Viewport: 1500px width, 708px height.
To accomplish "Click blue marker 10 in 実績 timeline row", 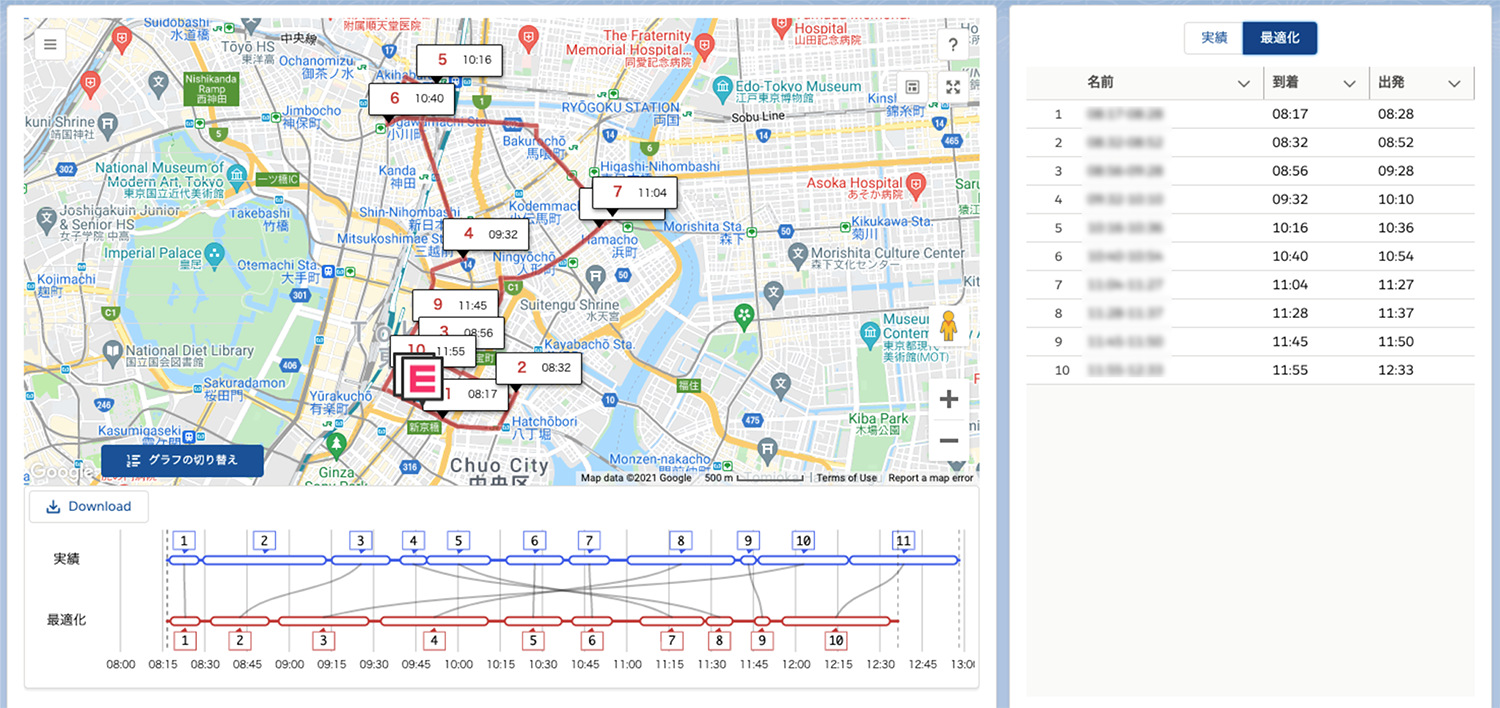I will (x=803, y=541).
